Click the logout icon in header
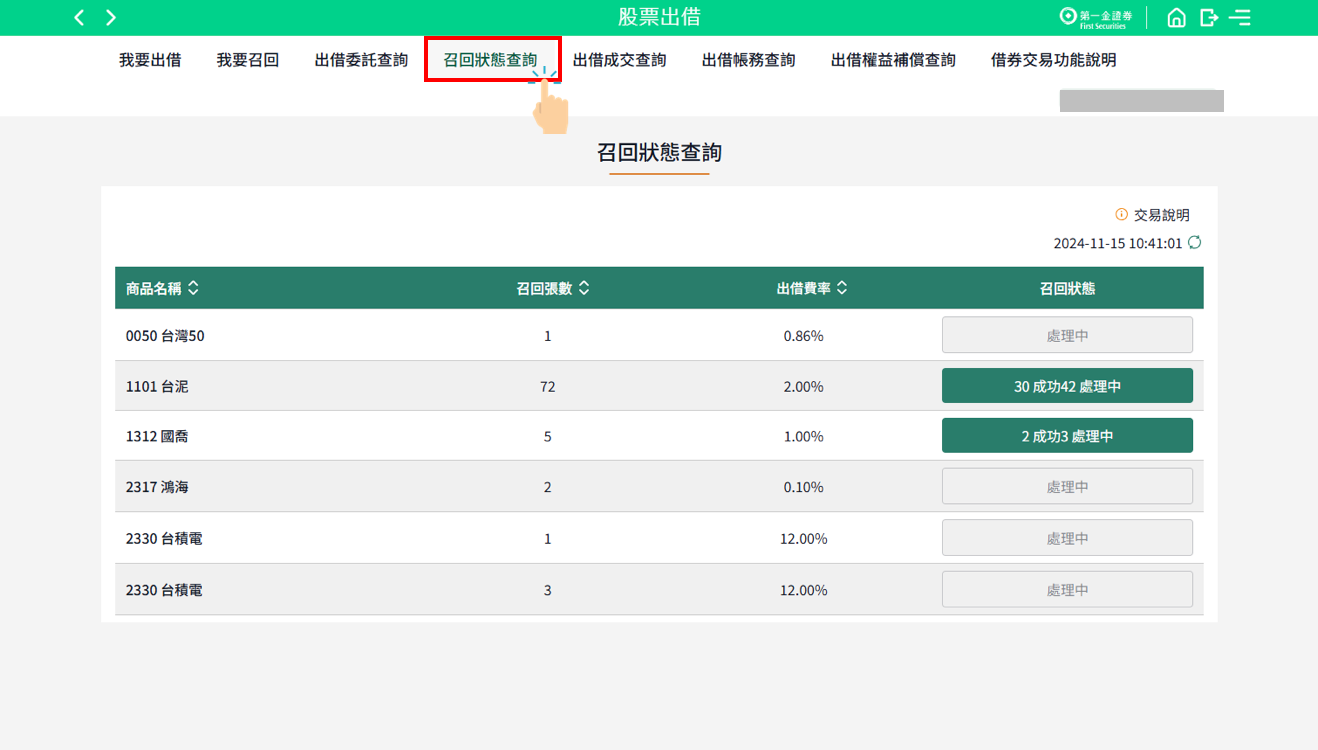 pyautogui.click(x=1209, y=18)
